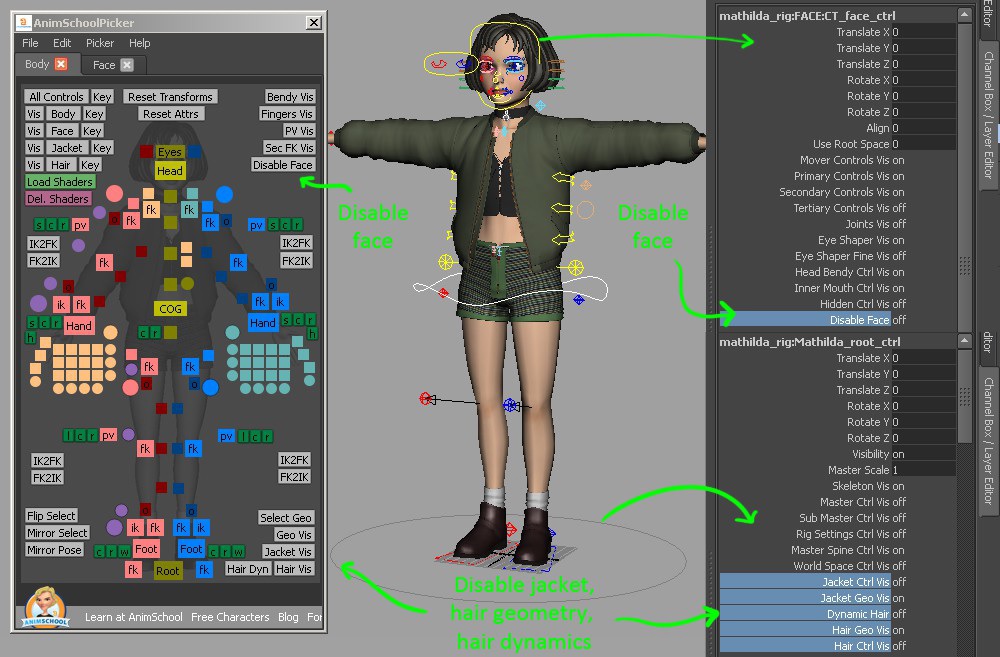Select the yellow Eyes control in the picker
1000x657 pixels.
[x=170, y=152]
